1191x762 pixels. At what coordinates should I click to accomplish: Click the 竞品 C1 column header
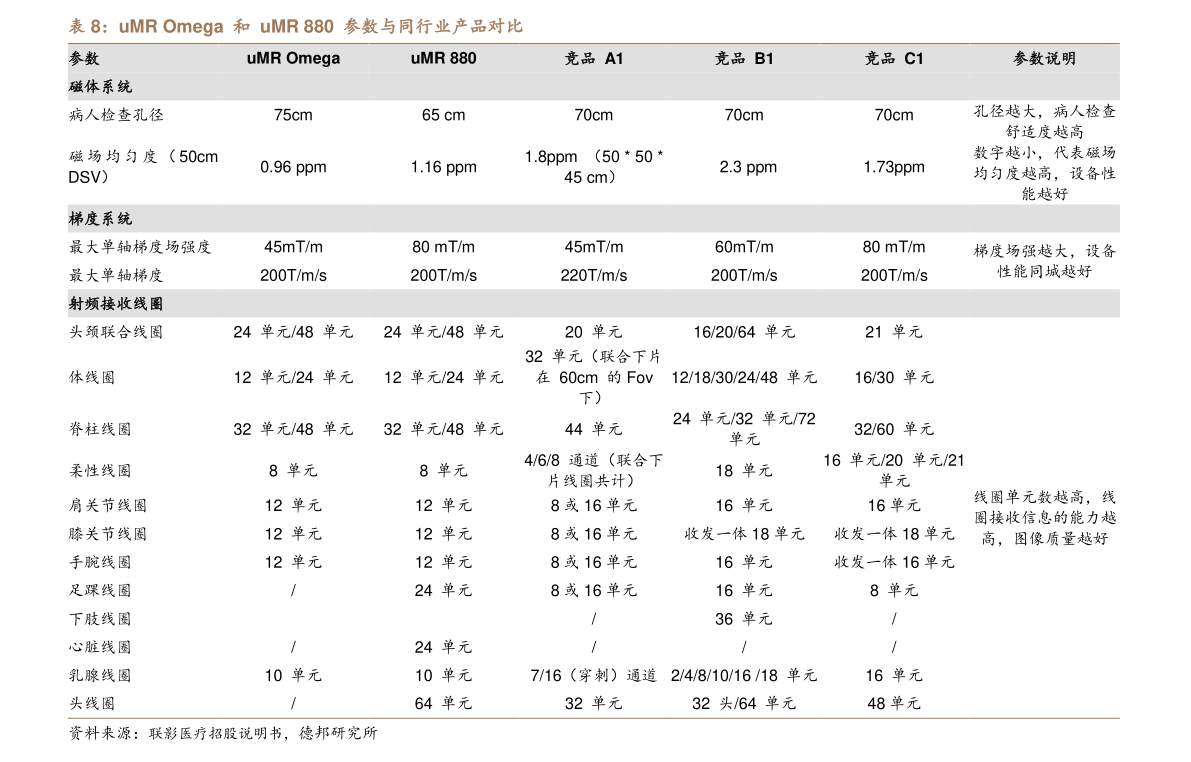point(893,58)
